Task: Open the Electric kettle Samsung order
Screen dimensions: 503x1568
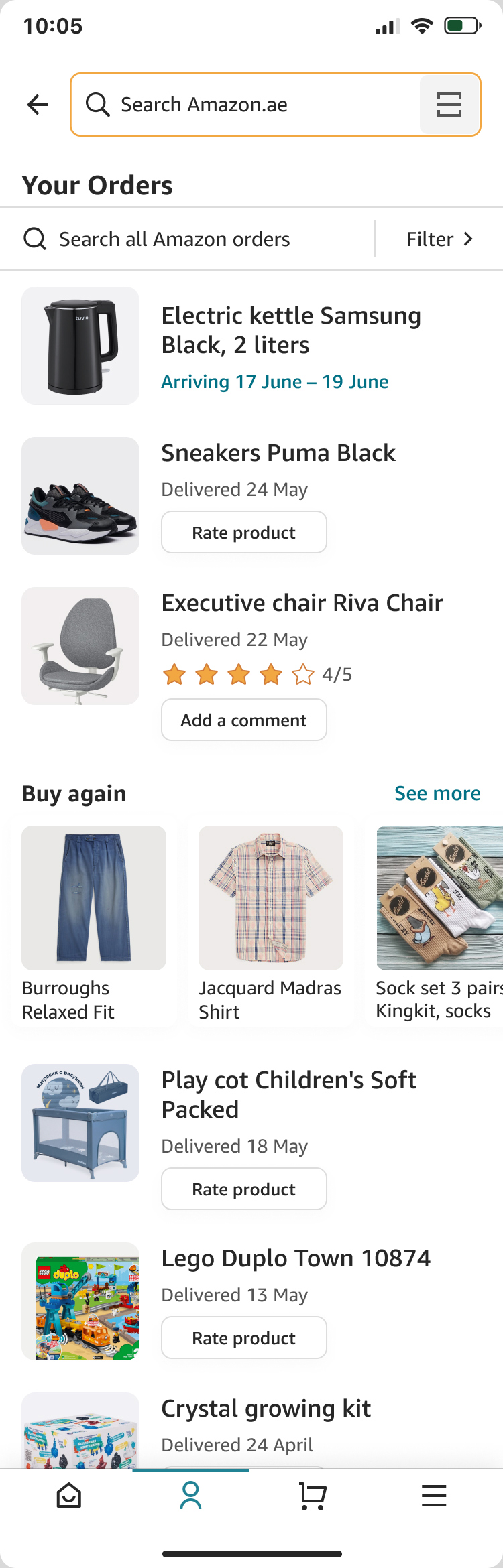Action: (291, 330)
